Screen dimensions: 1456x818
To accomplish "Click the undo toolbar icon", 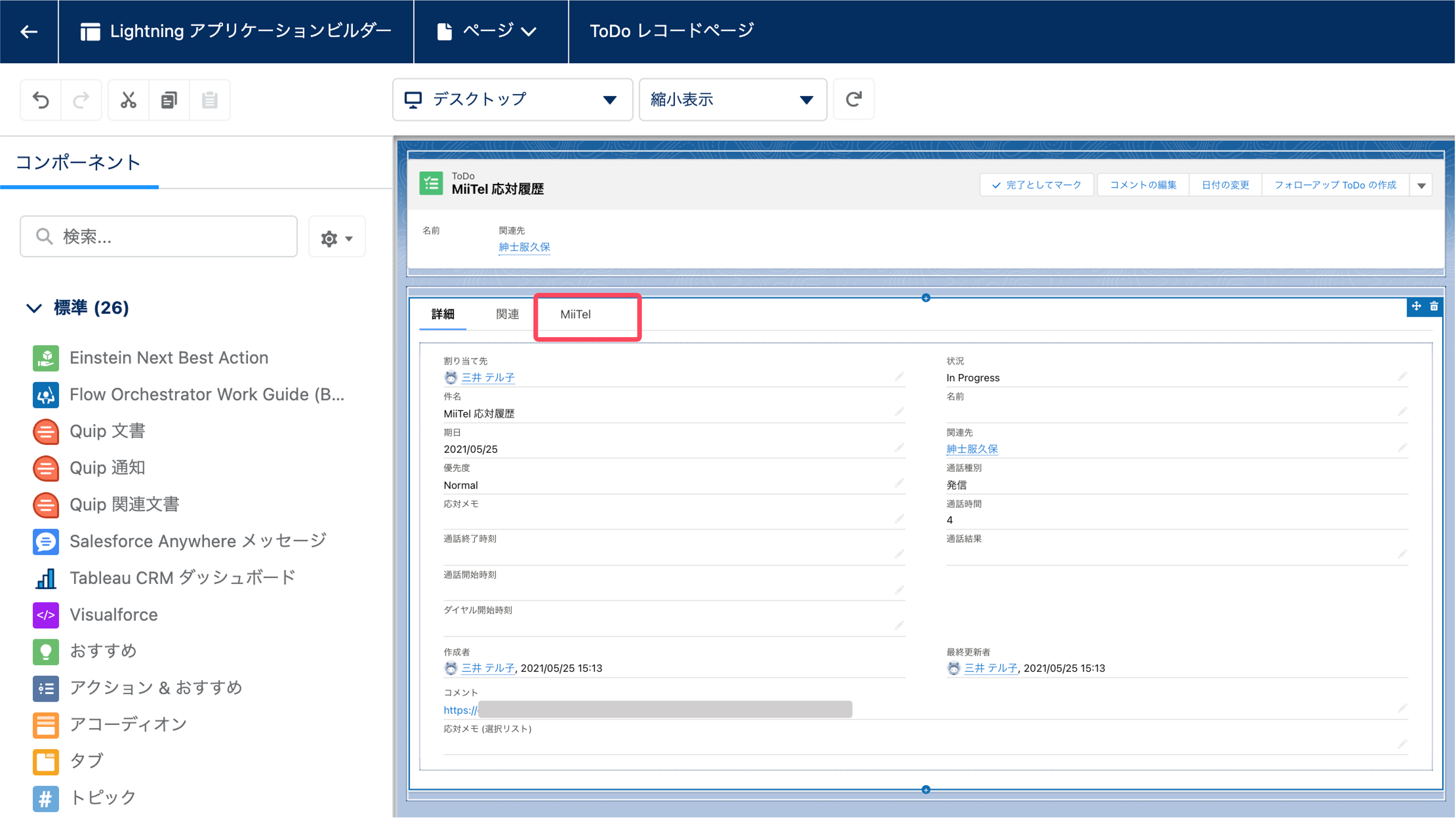I will 41,100.
